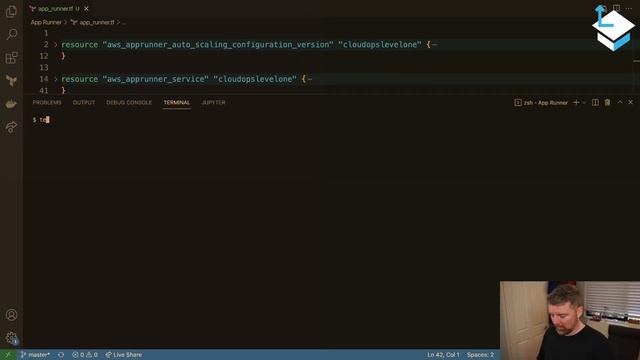The image size is (640, 360).
Task: Open the Live Share view in activity bar
Action: (11, 127)
